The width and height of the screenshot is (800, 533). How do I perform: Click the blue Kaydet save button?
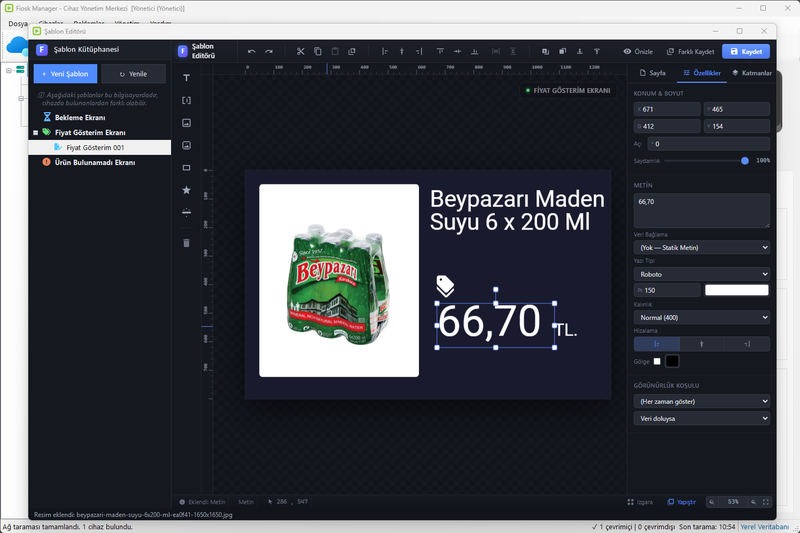[x=746, y=52]
